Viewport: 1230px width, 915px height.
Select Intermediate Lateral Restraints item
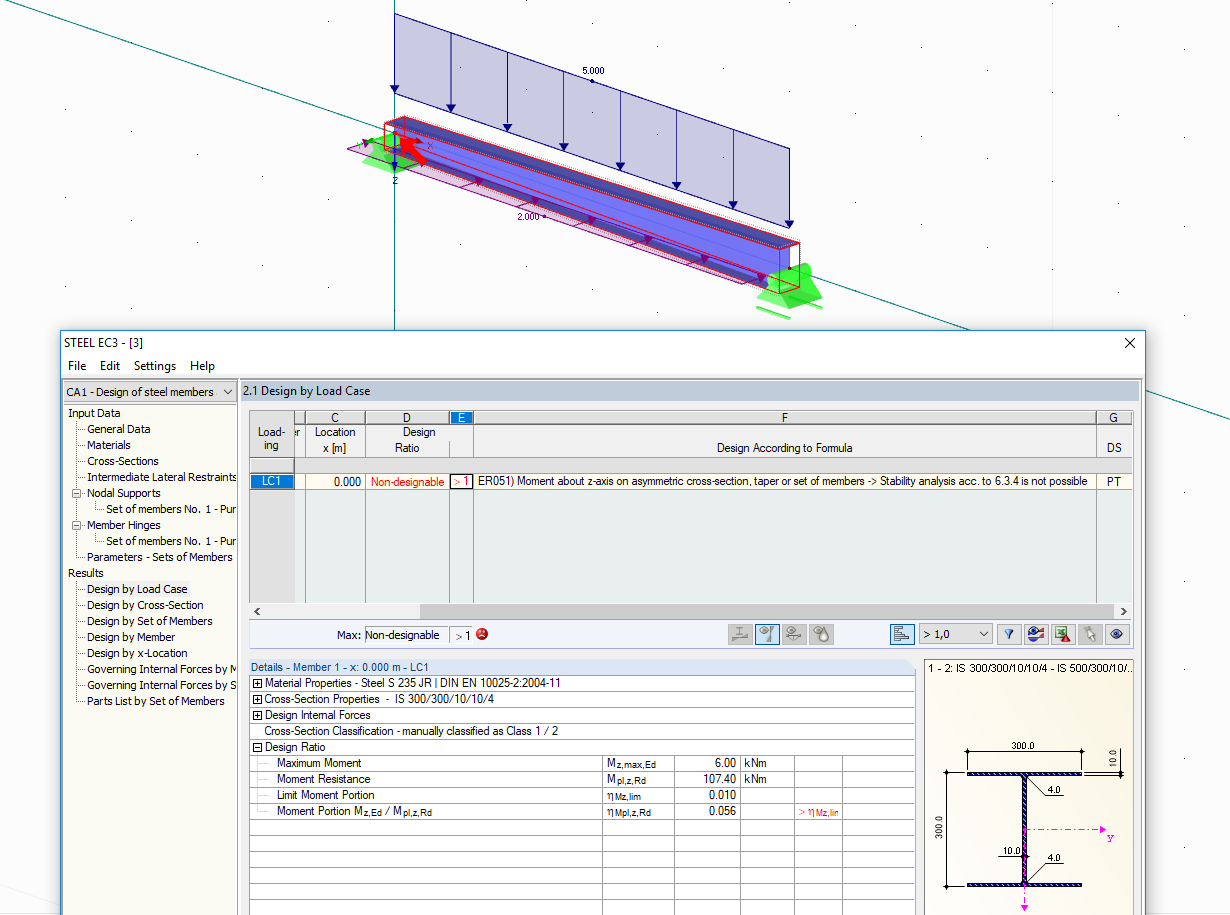pos(161,477)
